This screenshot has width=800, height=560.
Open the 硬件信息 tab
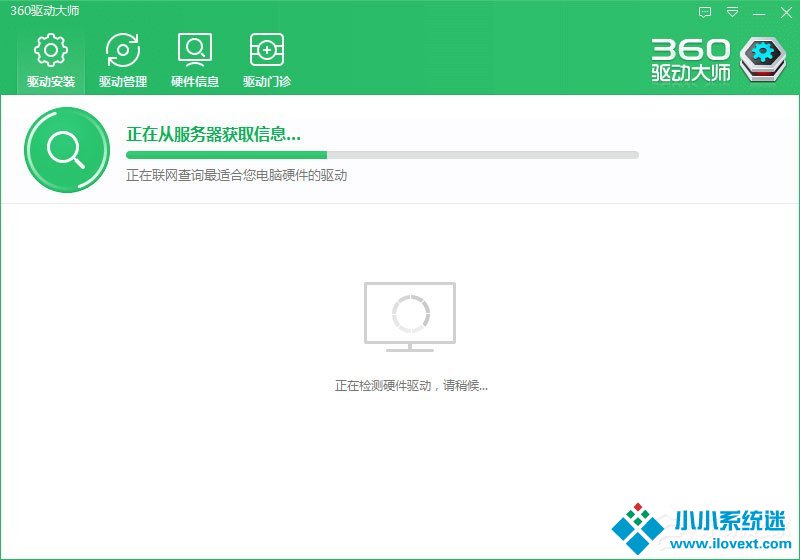(x=195, y=60)
